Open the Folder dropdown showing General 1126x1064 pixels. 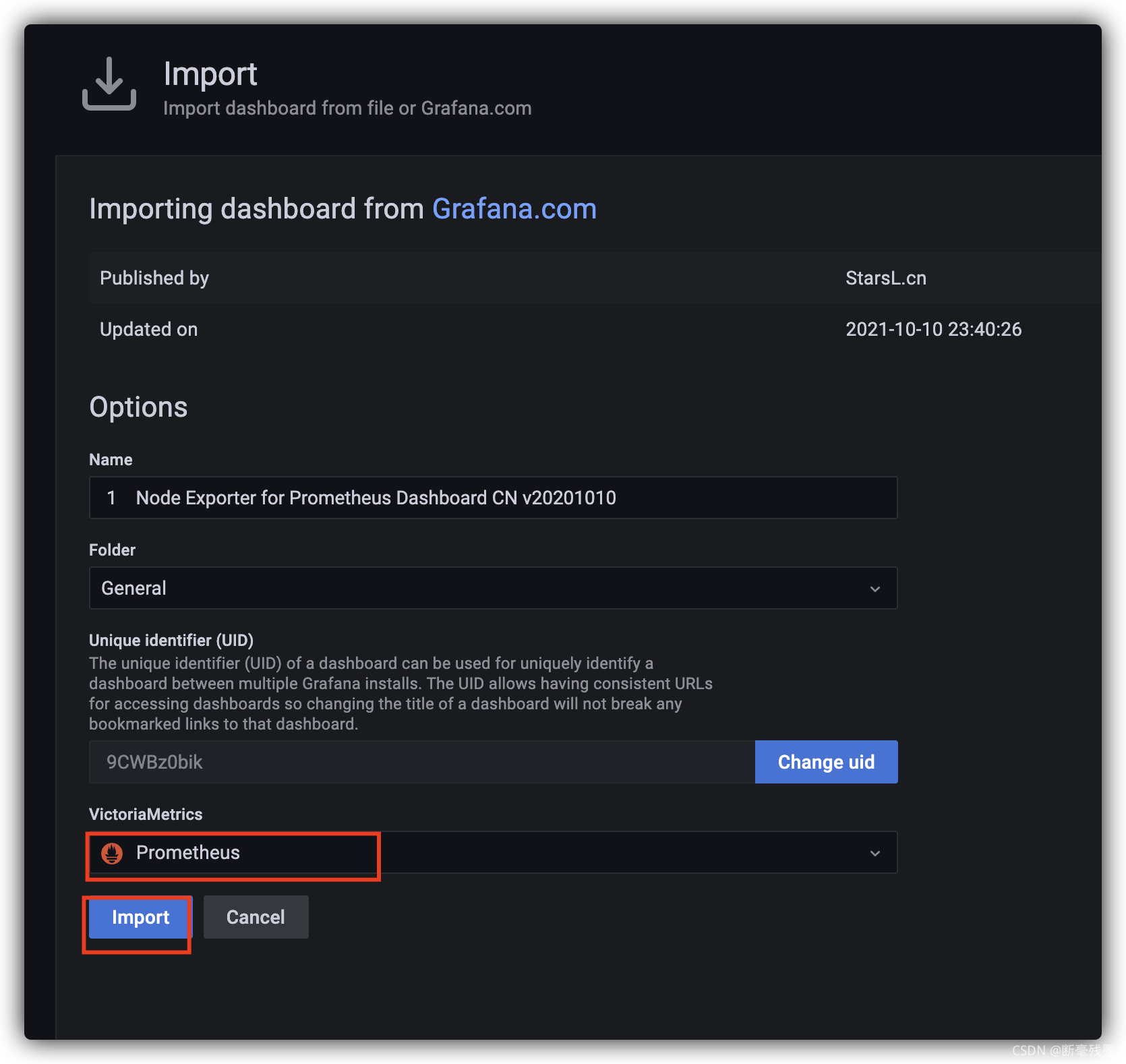(493, 588)
